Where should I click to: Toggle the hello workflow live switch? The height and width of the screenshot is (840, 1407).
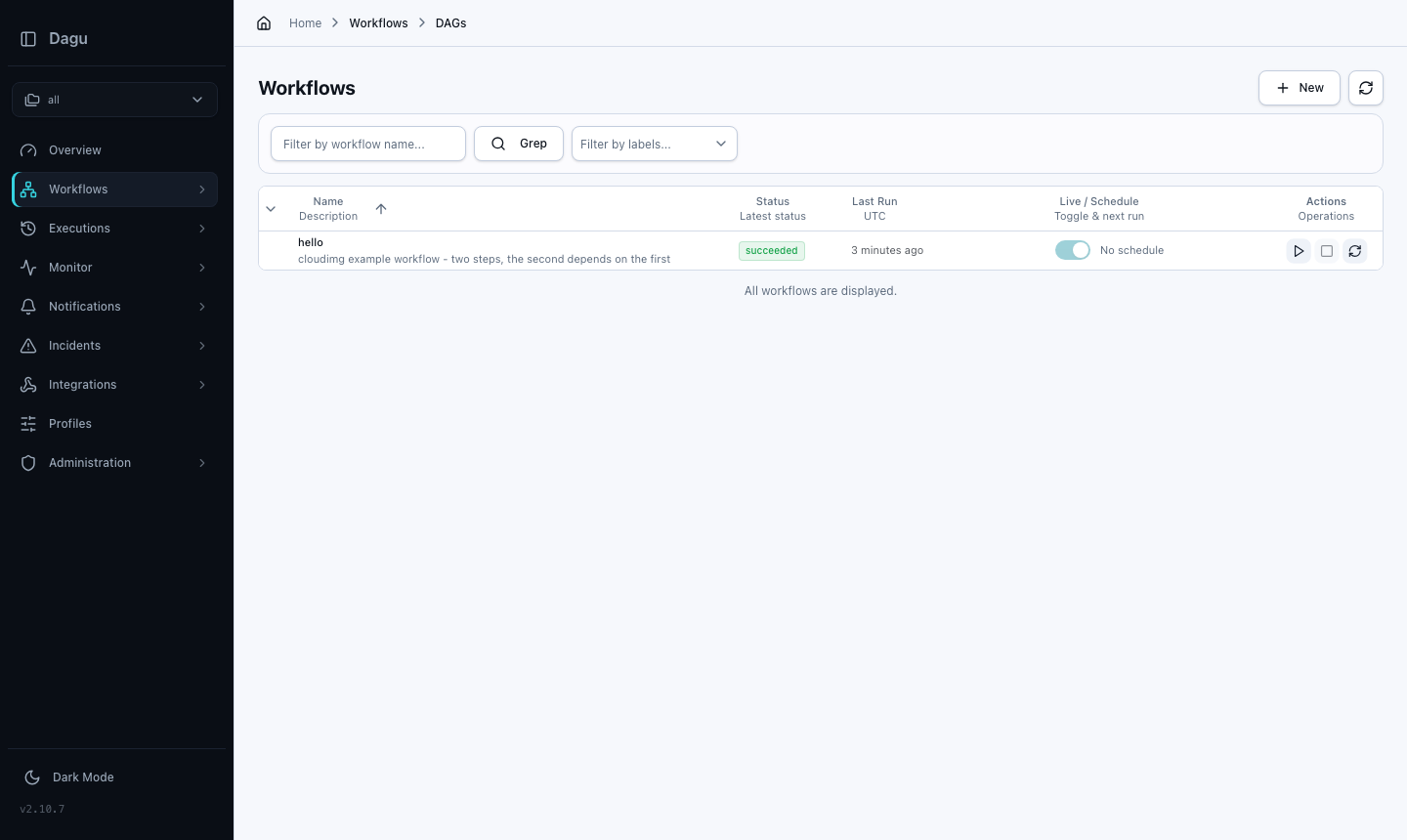tap(1073, 250)
